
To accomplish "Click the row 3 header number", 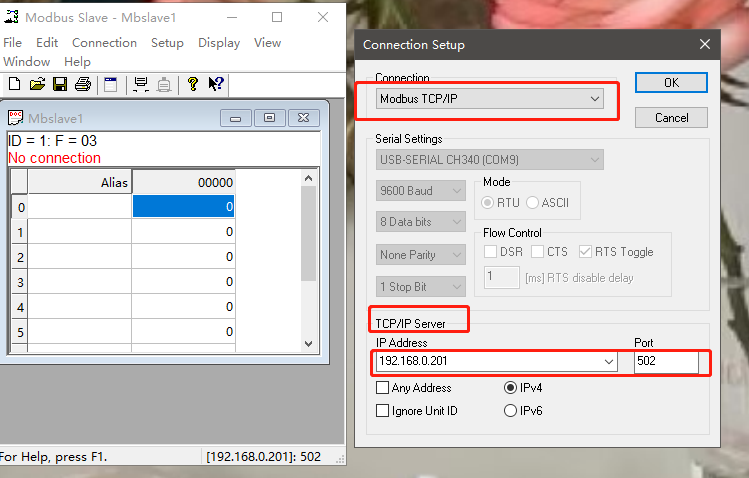I will pos(20,282).
